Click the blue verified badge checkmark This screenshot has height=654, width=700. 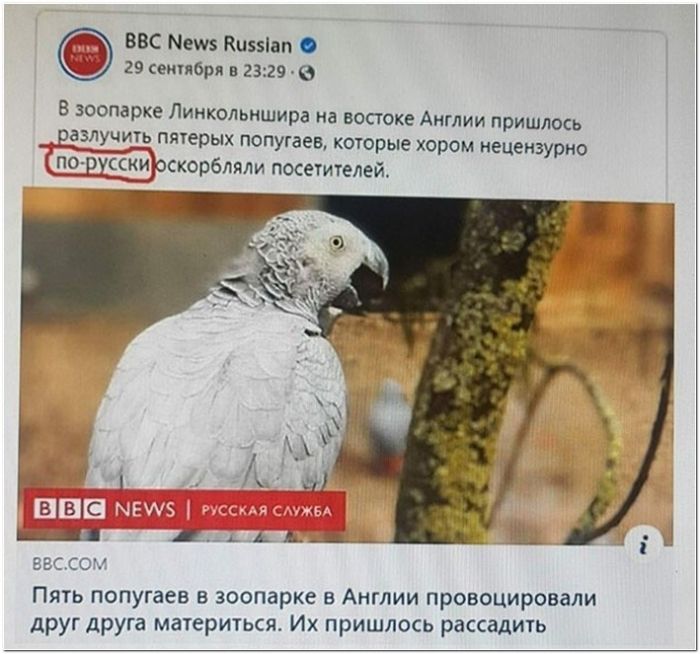[308, 46]
